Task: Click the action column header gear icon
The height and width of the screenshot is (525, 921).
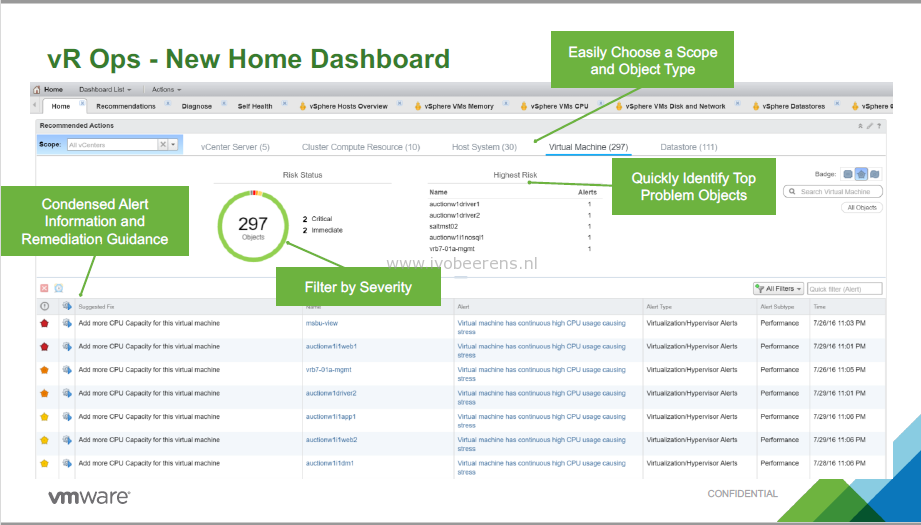Action: pos(66,307)
